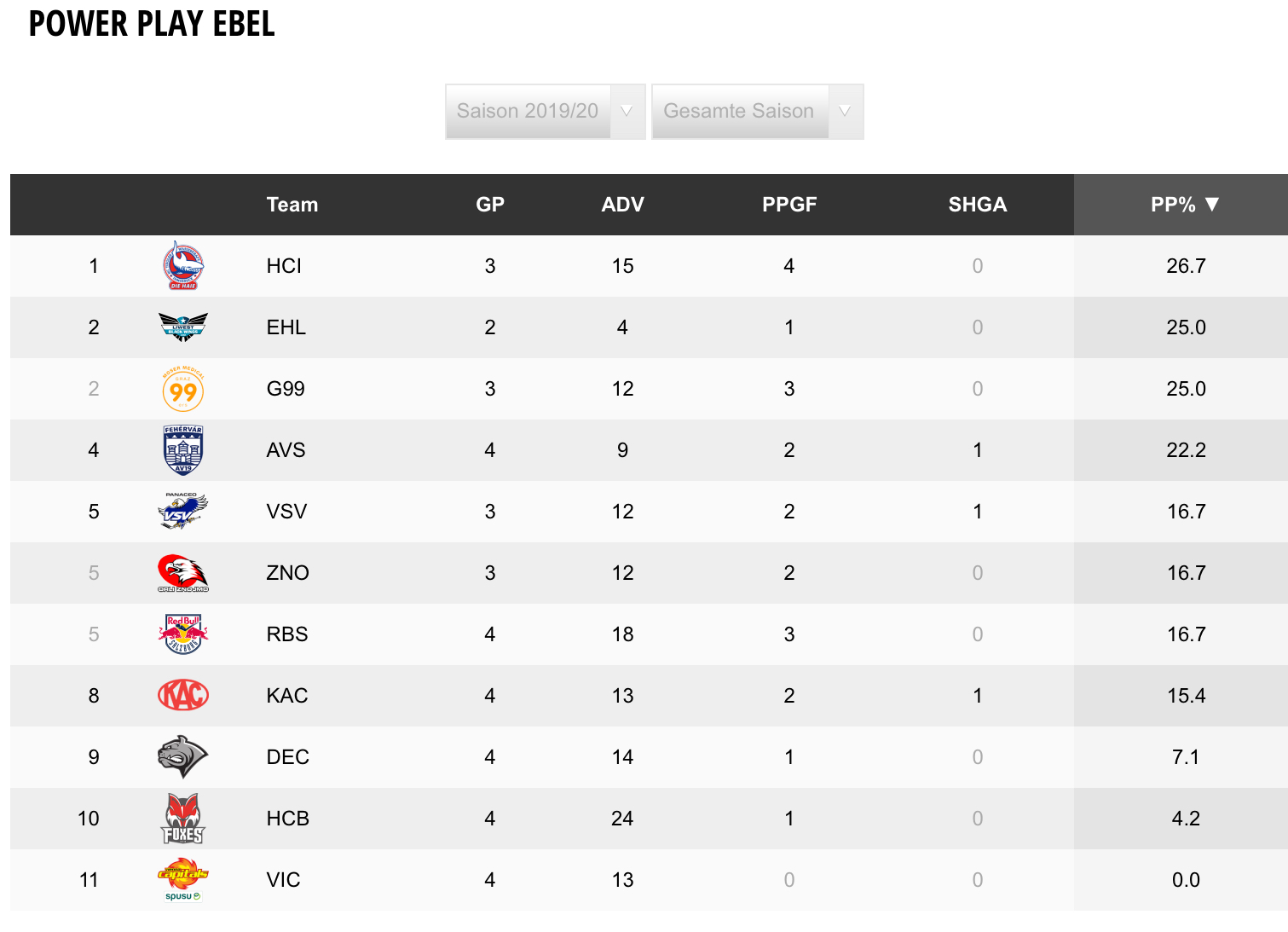1288x932 pixels.
Task: Click the Dornbirn bulldog logo
Action: 183,756
